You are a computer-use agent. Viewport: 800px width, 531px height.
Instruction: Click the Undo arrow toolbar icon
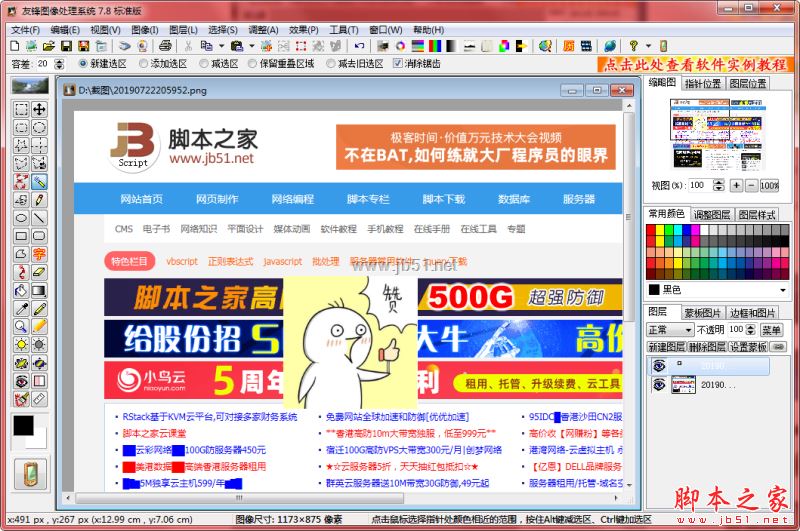[359, 46]
